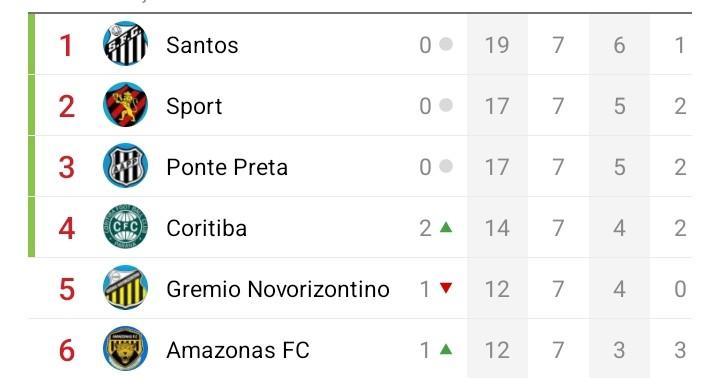Image resolution: width=720 pixels, height=378 pixels.
Task: Click the Coritiba green crest
Action: [x=125, y=227]
